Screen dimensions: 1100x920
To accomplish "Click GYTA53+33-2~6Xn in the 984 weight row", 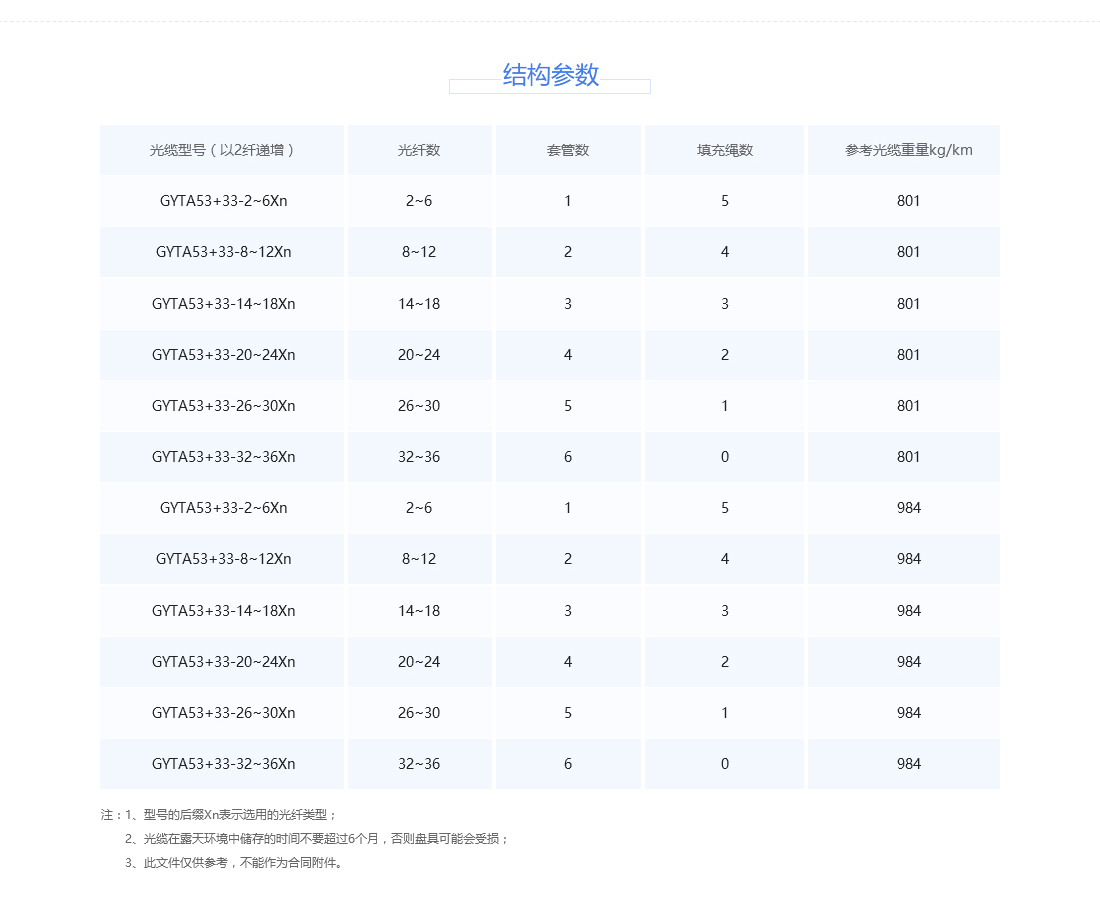I will pos(224,508).
